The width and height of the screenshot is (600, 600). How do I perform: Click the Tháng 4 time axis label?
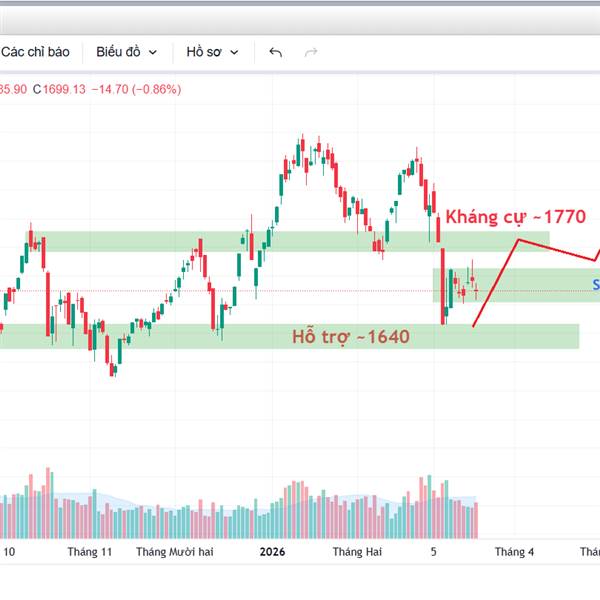(514, 552)
